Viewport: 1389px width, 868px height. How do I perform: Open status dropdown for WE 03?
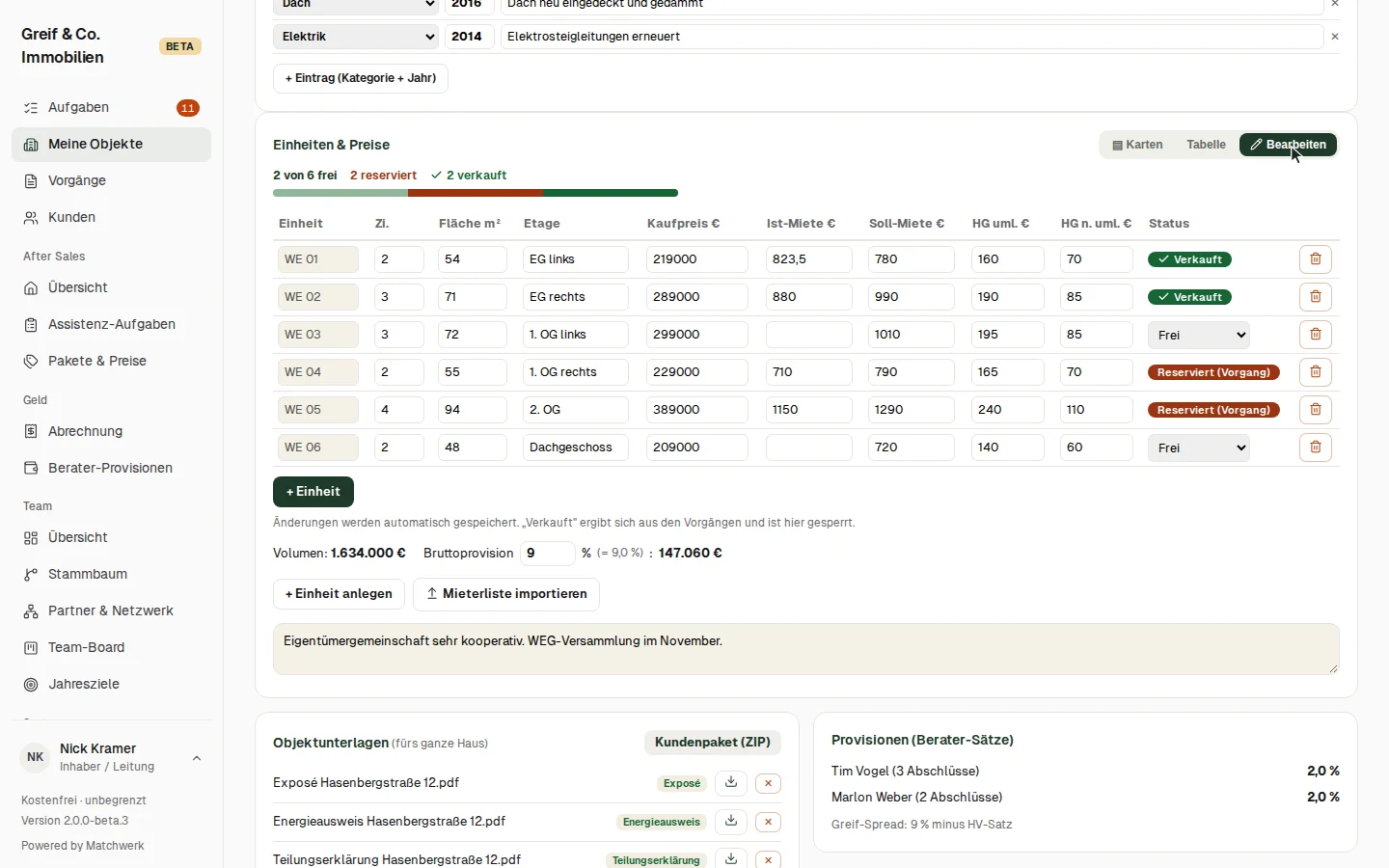click(x=1199, y=336)
